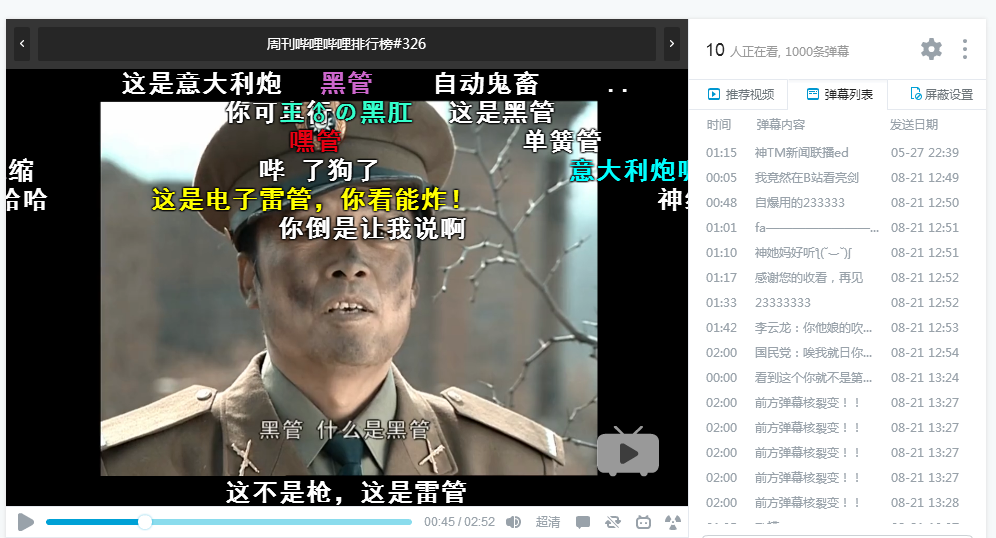This screenshot has height=538, width=996.
Task: Select 前方弹幕核裂变 row dated 08-21 13:28
Action: pos(832,502)
